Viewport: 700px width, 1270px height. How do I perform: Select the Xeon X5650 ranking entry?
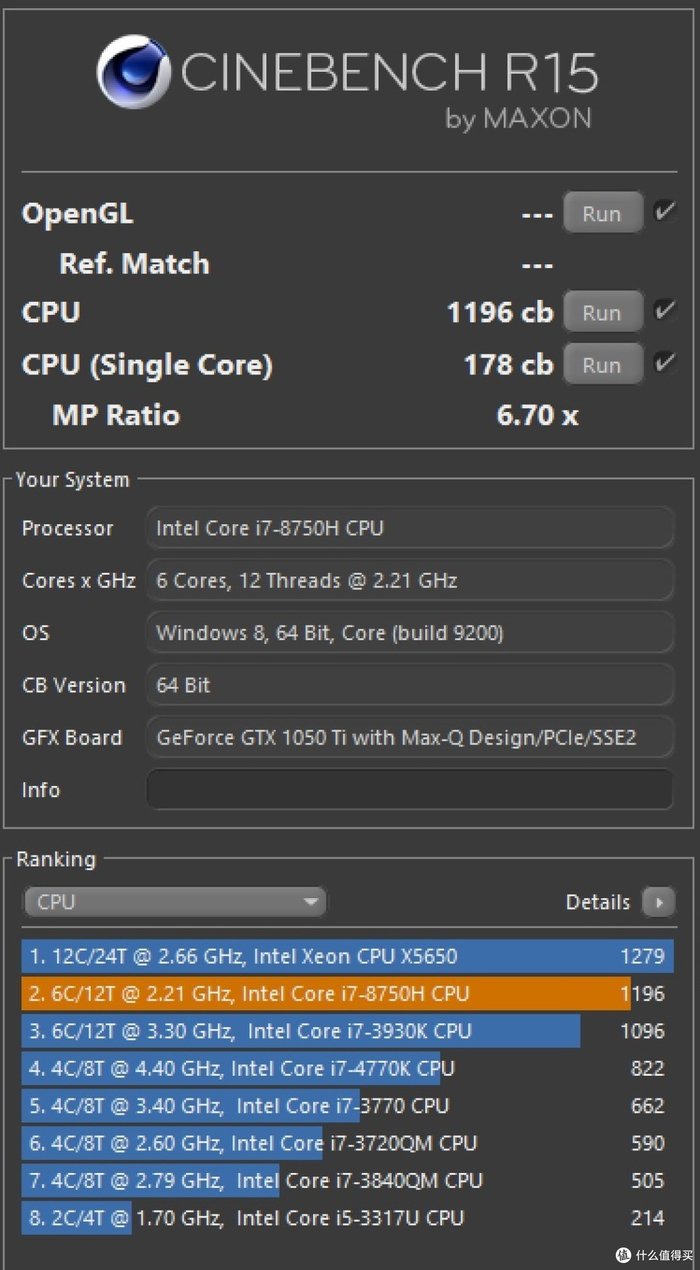click(346, 956)
